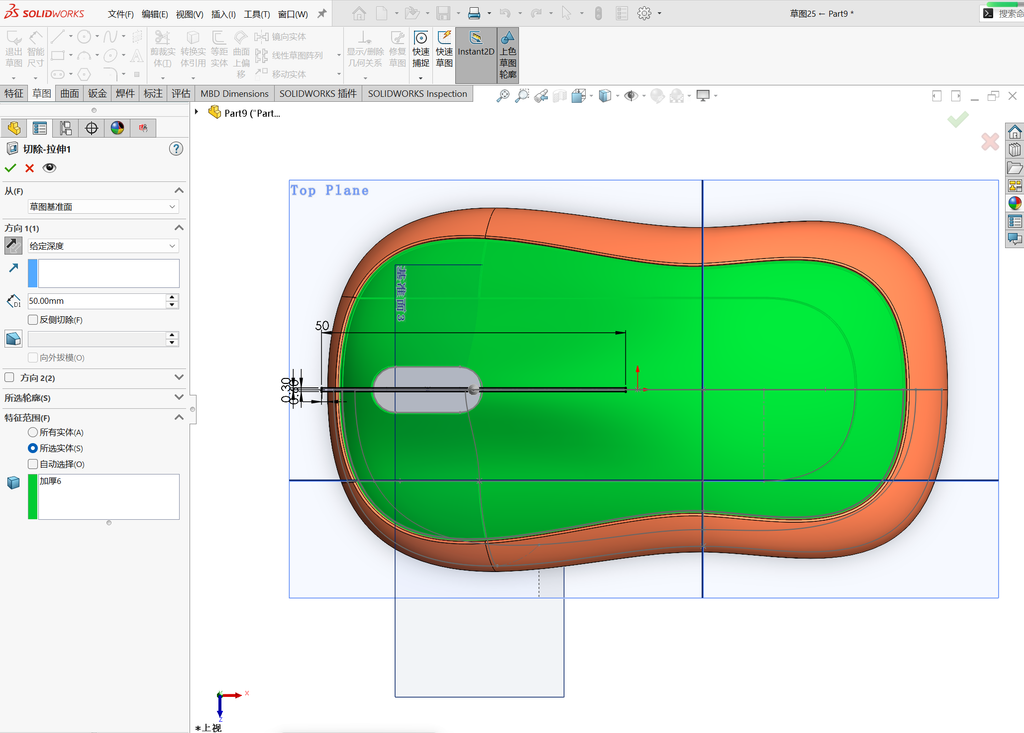The image size is (1024, 733).
Task: Open hide/show items eye icon
Action: [x=630, y=96]
